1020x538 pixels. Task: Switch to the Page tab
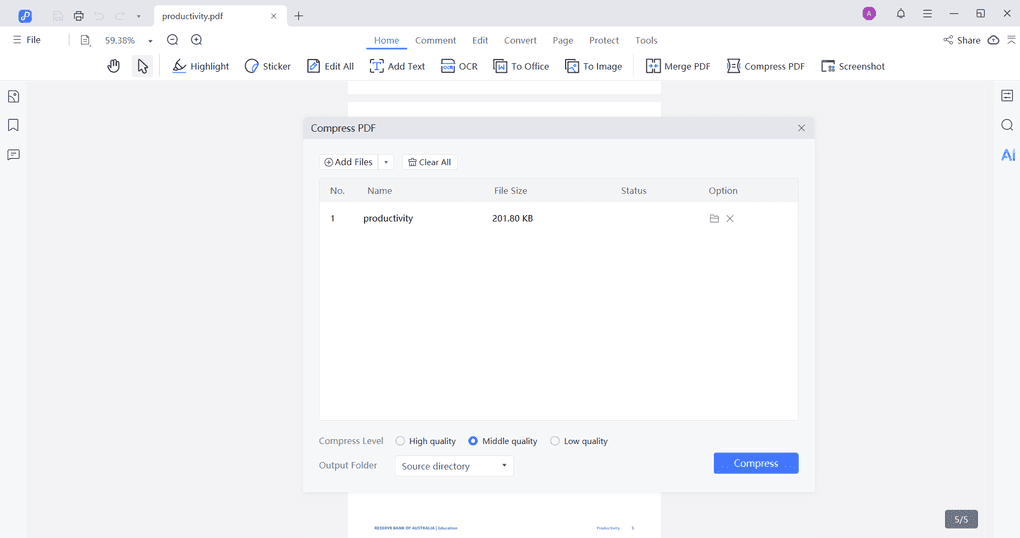563,40
